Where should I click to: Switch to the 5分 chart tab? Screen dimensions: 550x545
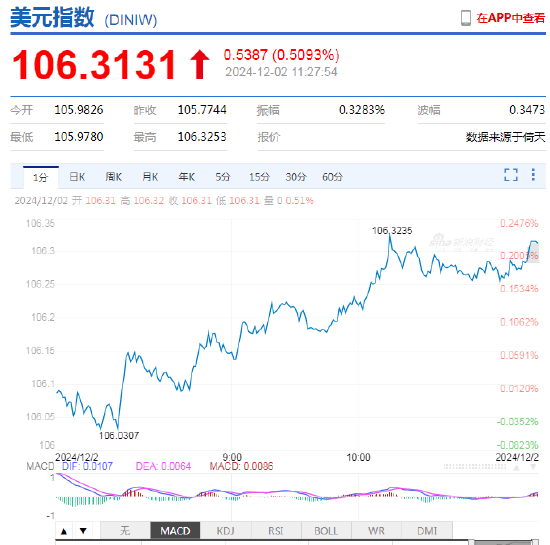coord(223,177)
